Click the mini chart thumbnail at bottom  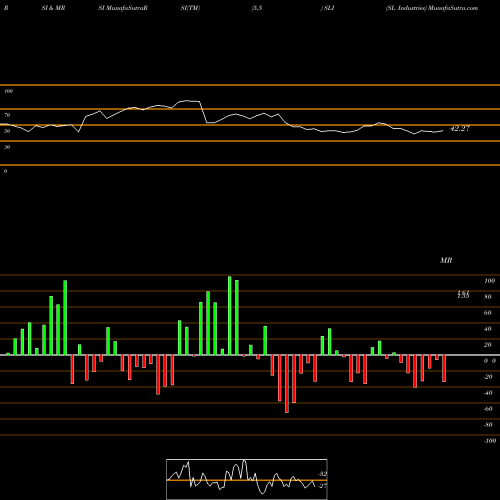click(x=247, y=479)
